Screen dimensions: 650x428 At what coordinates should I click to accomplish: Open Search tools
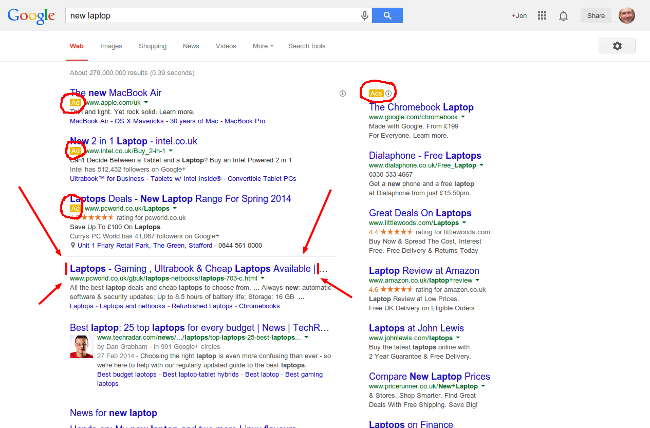coord(307,46)
